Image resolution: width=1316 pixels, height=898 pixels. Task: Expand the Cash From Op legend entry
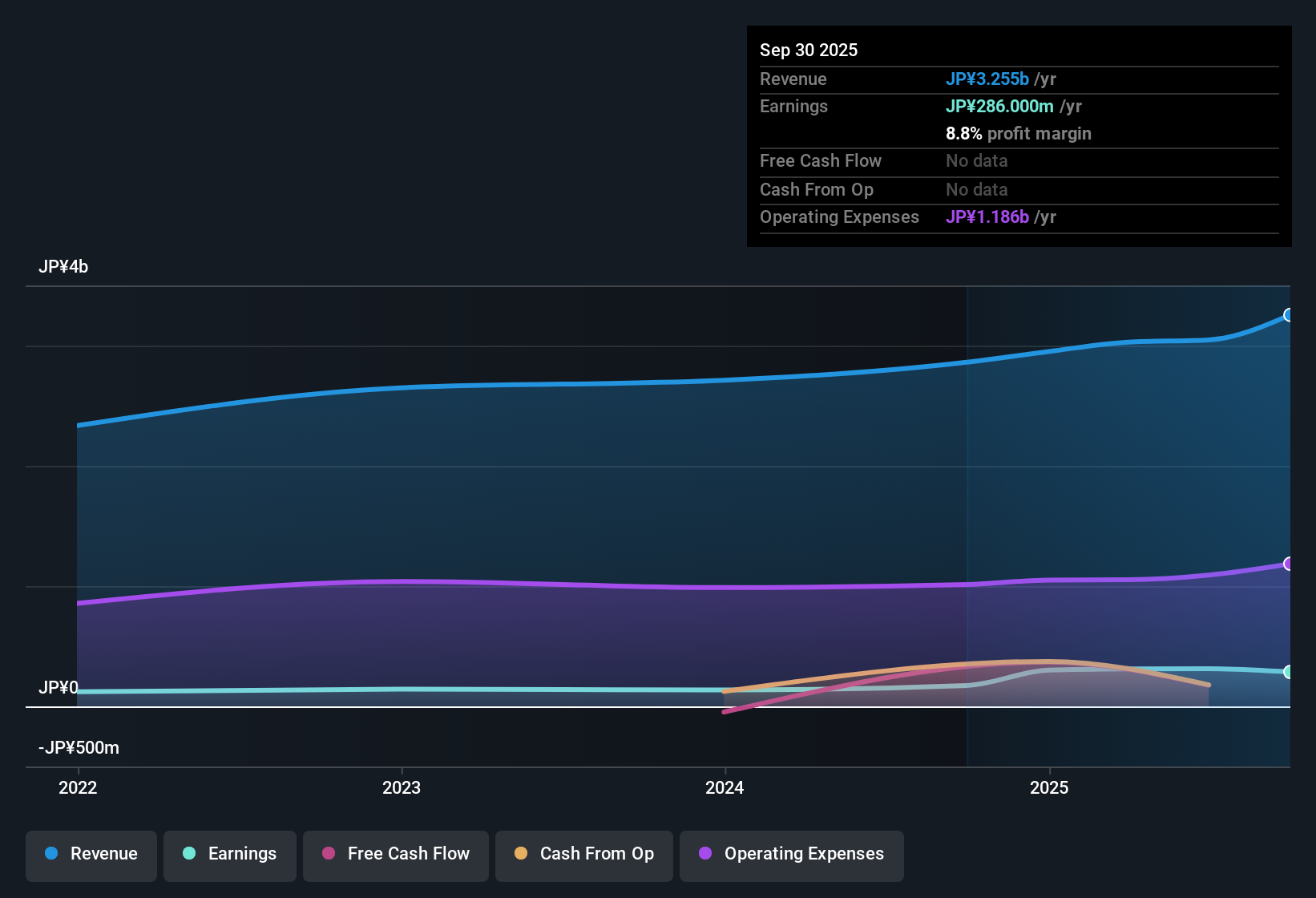coord(583,854)
